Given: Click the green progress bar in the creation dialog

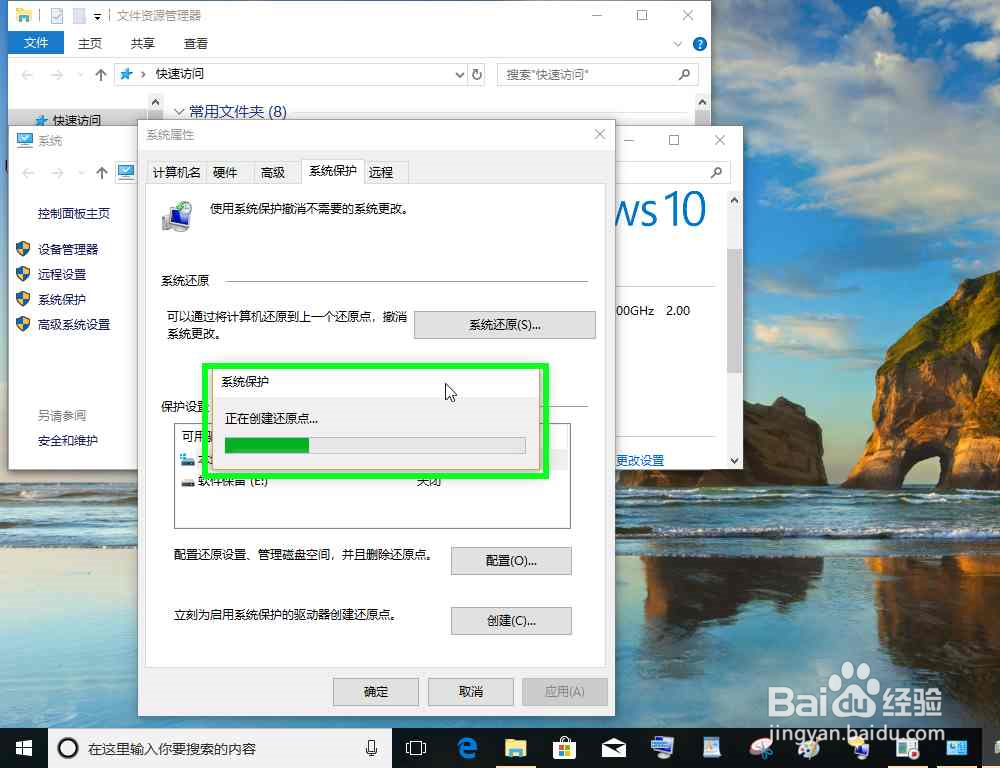Looking at the screenshot, I should tap(267, 444).
